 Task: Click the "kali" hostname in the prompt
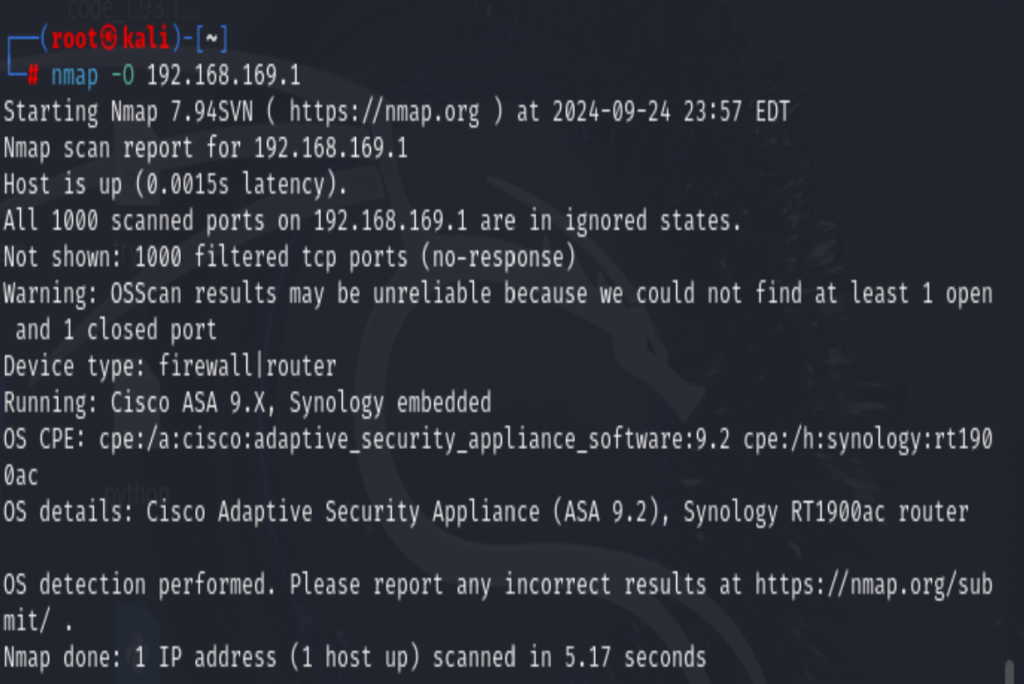coord(146,40)
